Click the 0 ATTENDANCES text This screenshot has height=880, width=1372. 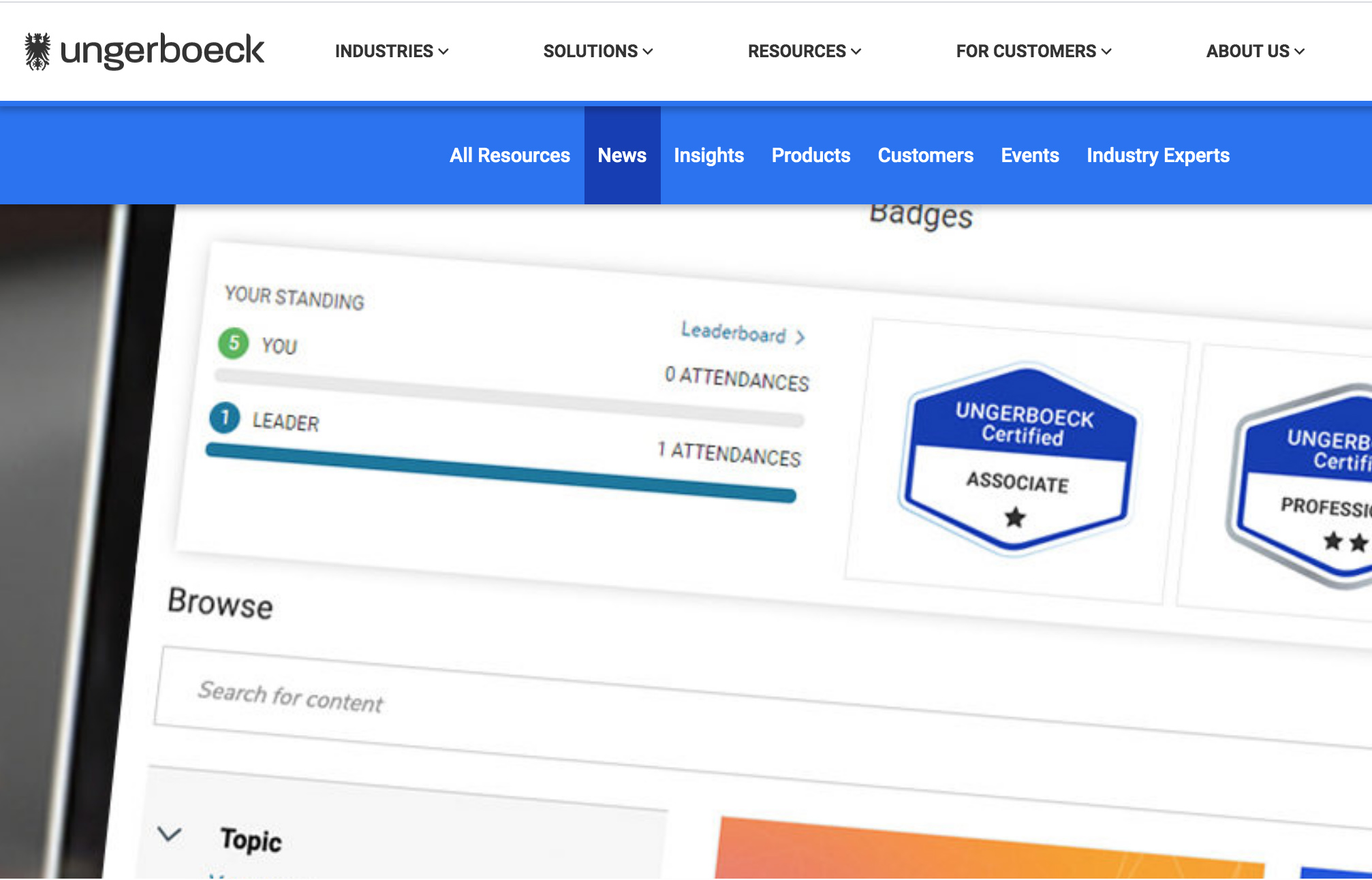pos(737,377)
